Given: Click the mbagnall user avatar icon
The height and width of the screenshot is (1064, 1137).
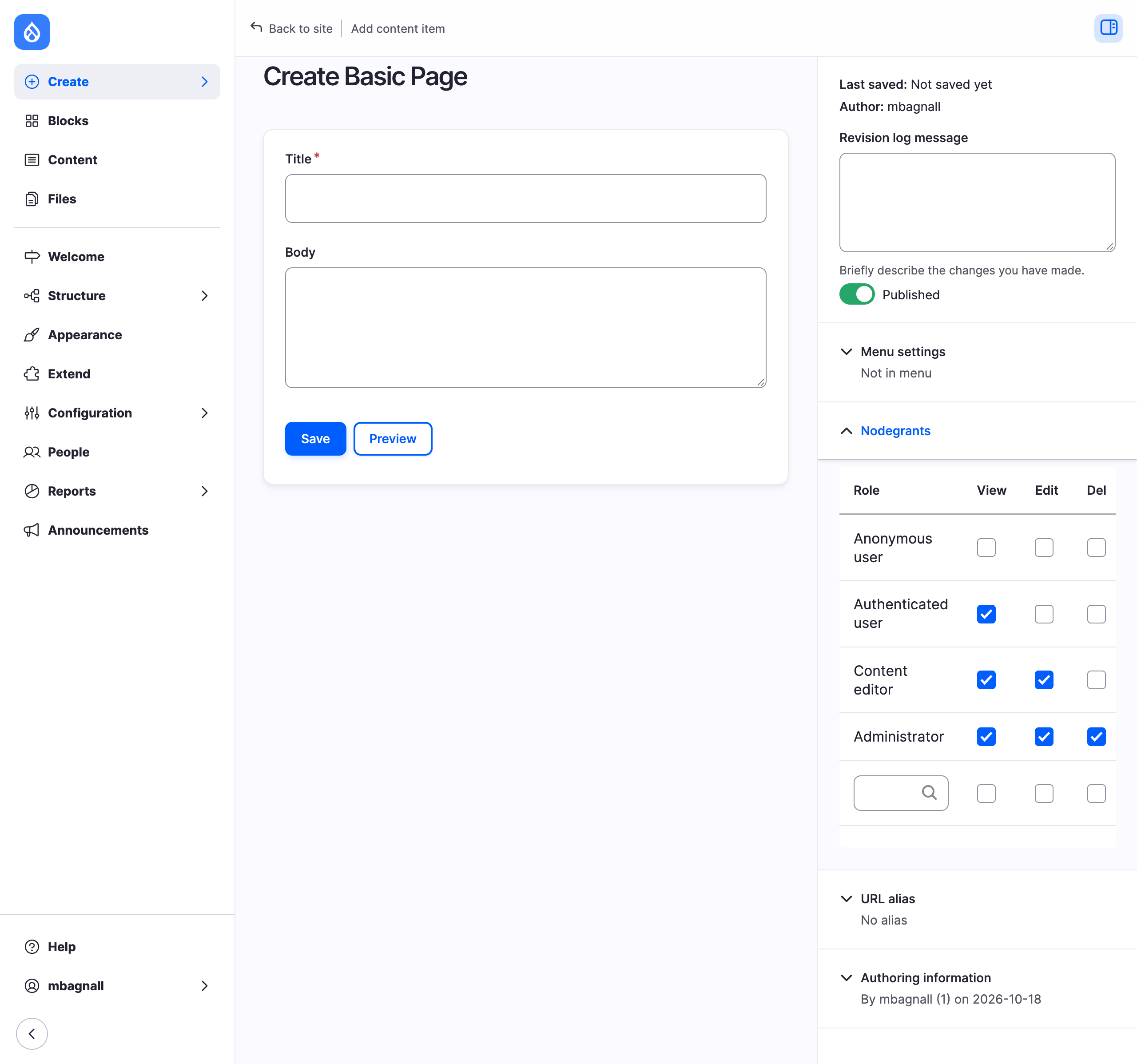Looking at the screenshot, I should tap(32, 986).
